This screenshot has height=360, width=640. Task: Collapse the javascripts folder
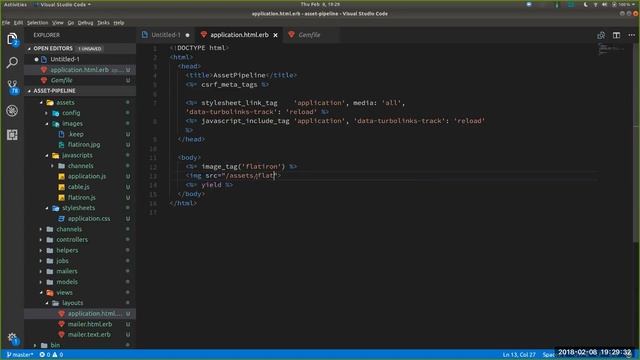77,156
